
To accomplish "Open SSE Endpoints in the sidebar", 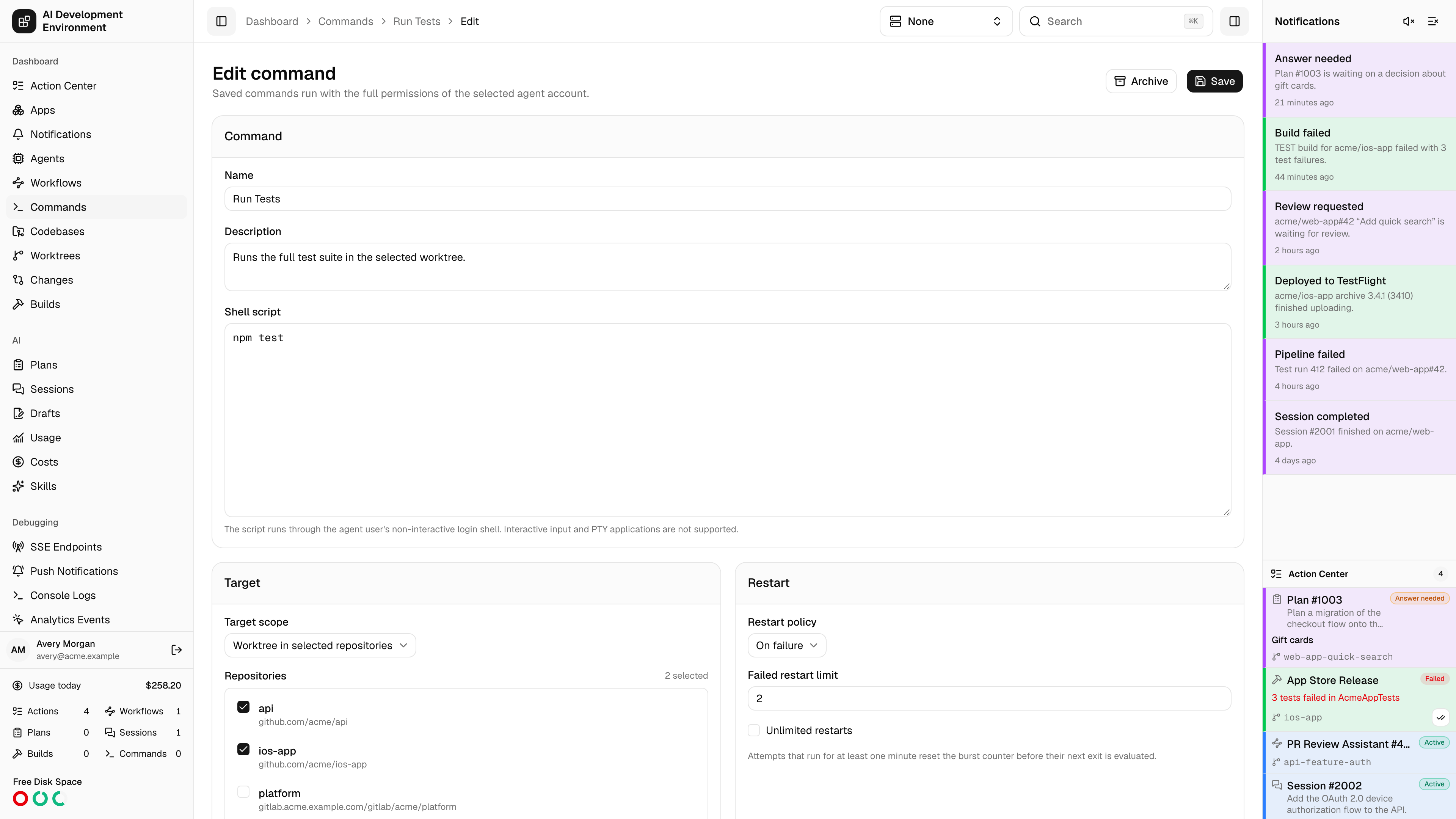I will click(x=97, y=547).
